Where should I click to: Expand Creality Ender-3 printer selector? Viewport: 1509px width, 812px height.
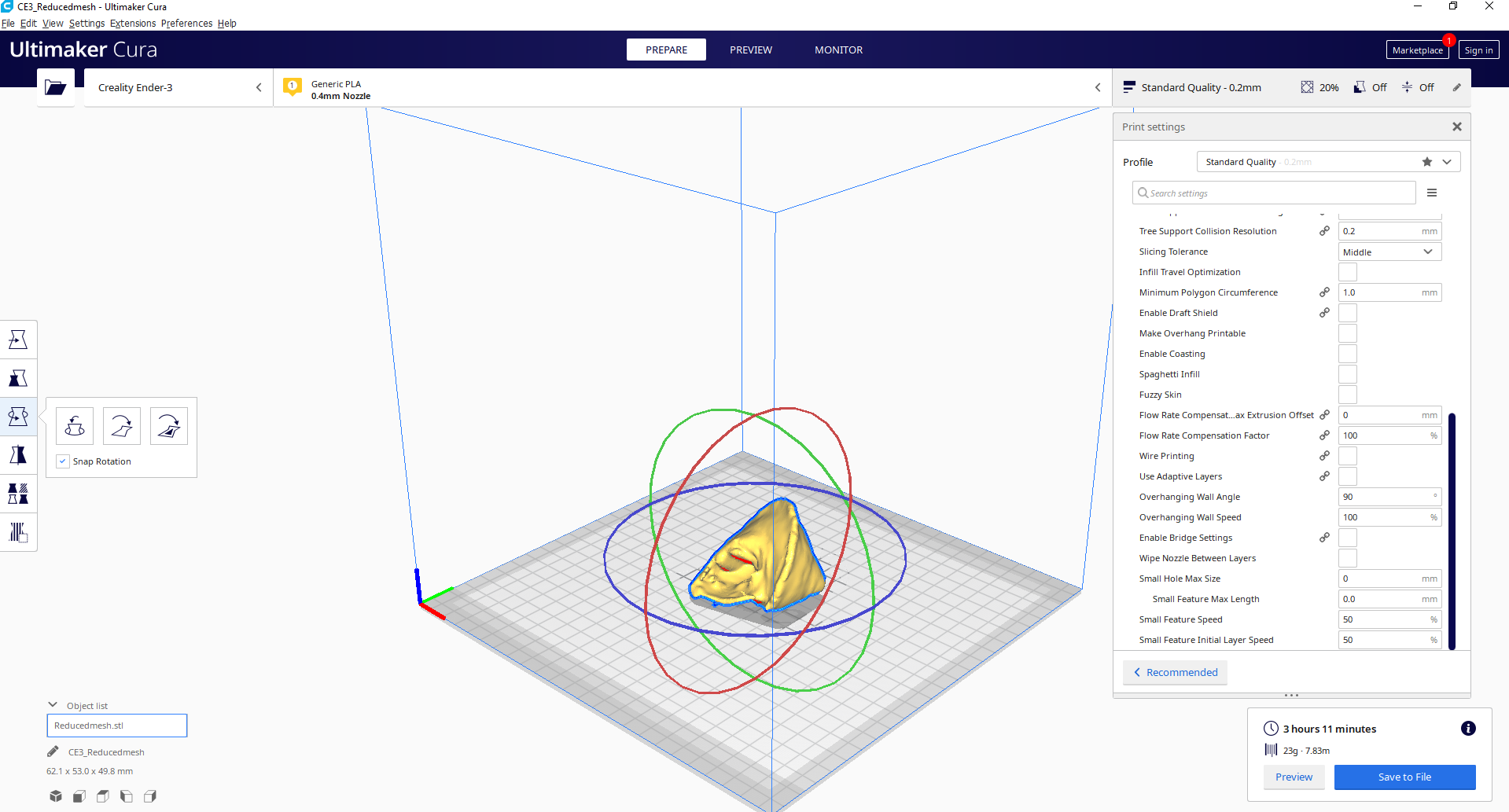(x=179, y=87)
